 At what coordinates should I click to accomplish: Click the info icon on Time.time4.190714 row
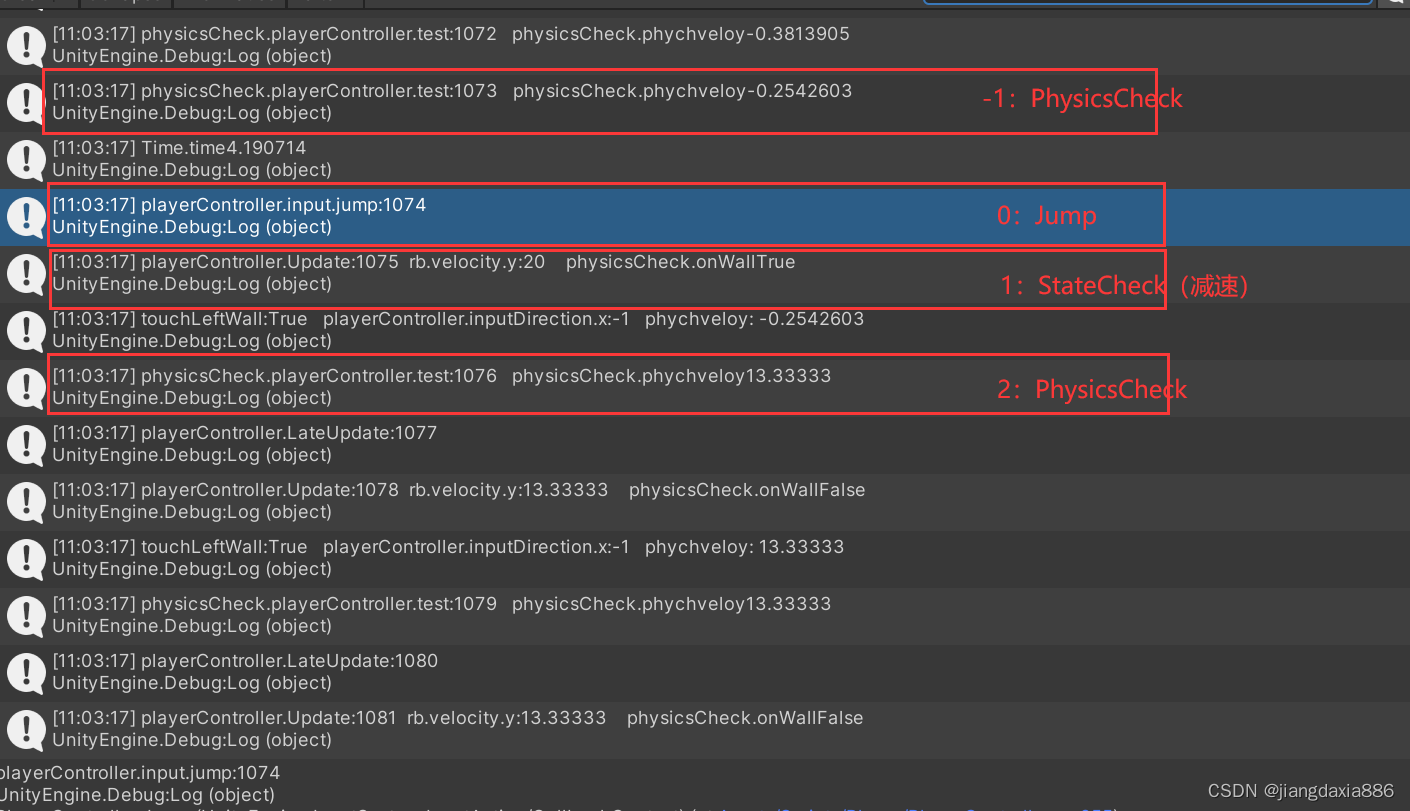24,159
